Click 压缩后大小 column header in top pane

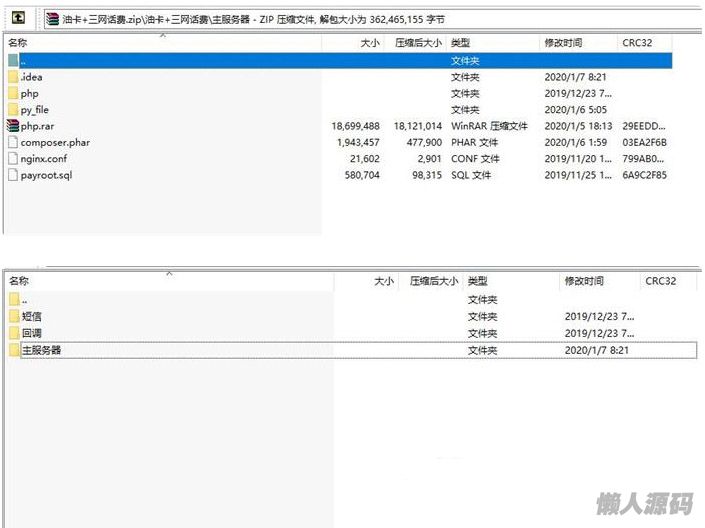418,44
